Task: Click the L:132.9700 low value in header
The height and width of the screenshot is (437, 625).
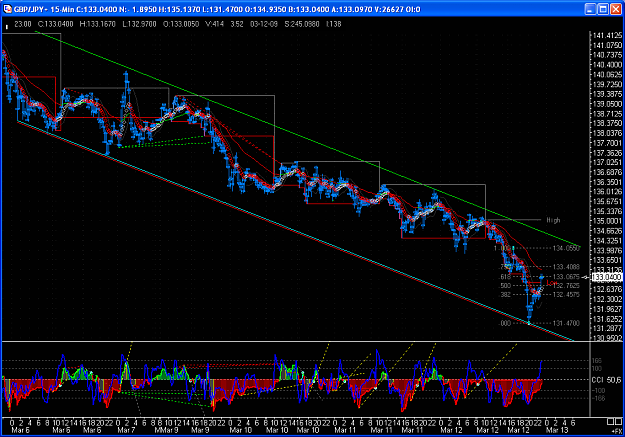Action: pos(139,24)
